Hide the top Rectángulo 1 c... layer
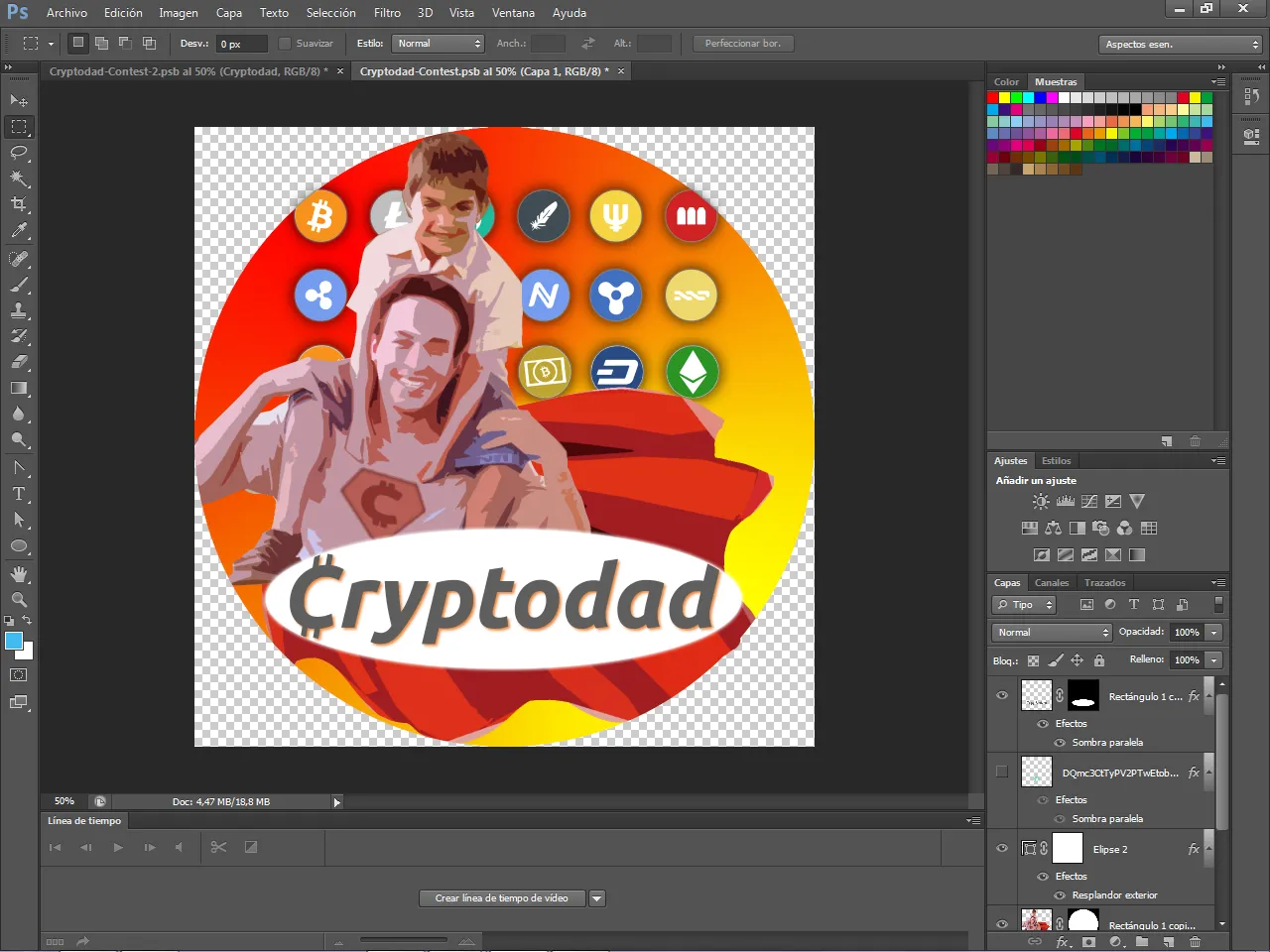The height and width of the screenshot is (952, 1270). [x=1002, y=695]
